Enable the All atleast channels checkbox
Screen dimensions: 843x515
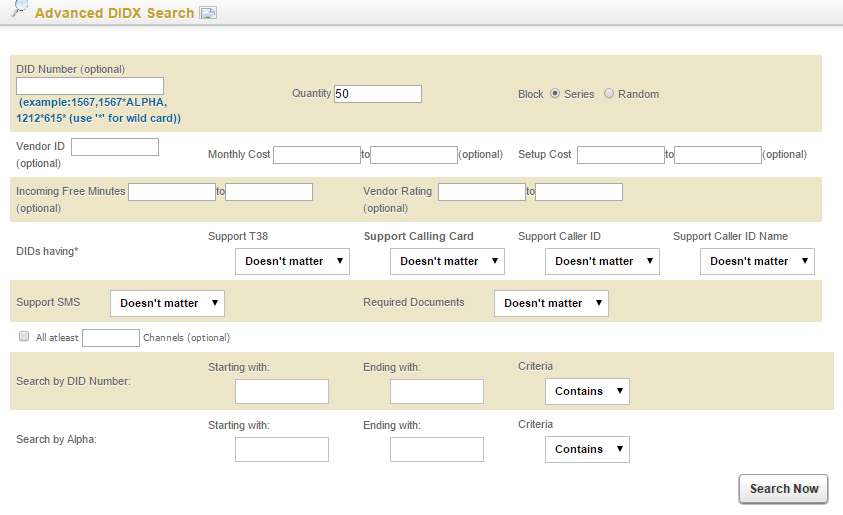(x=24, y=337)
